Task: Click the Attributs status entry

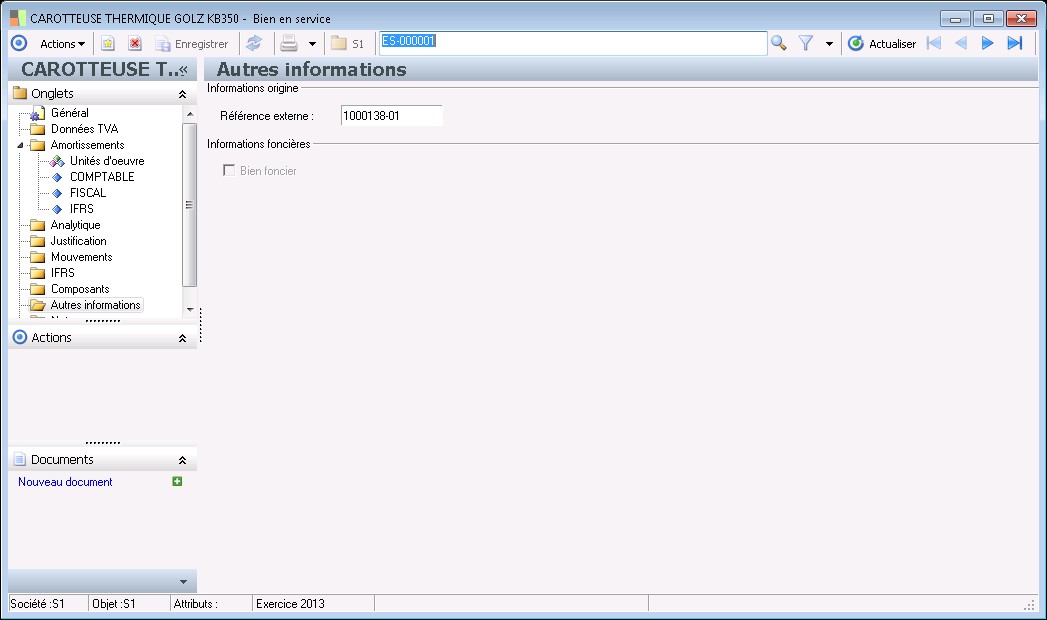Action: click(x=195, y=604)
